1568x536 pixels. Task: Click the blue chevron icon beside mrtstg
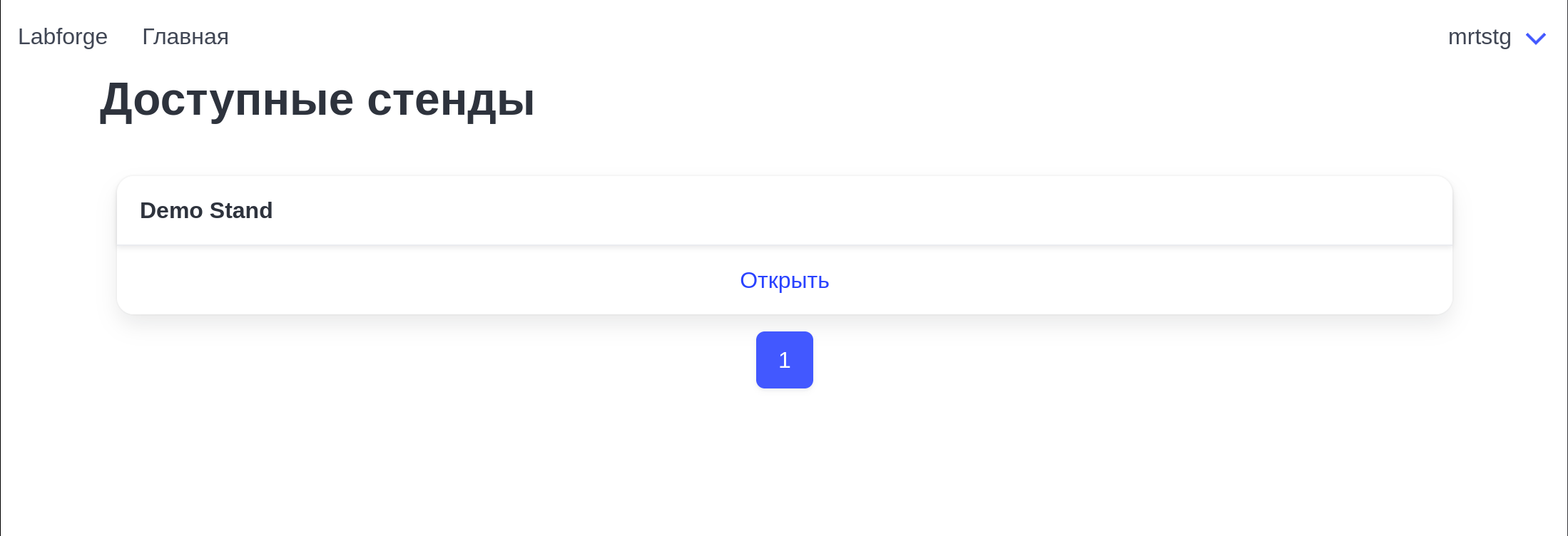click(x=1535, y=38)
